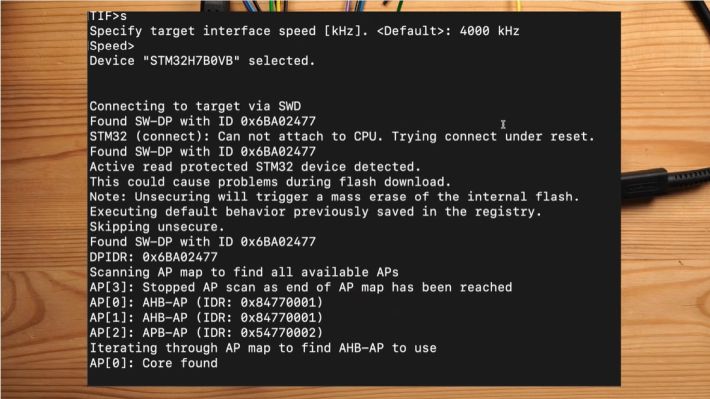The height and width of the screenshot is (399, 710).
Task: Click the "AP[1]: AHB-AP" IDR line
Action: click(206, 318)
